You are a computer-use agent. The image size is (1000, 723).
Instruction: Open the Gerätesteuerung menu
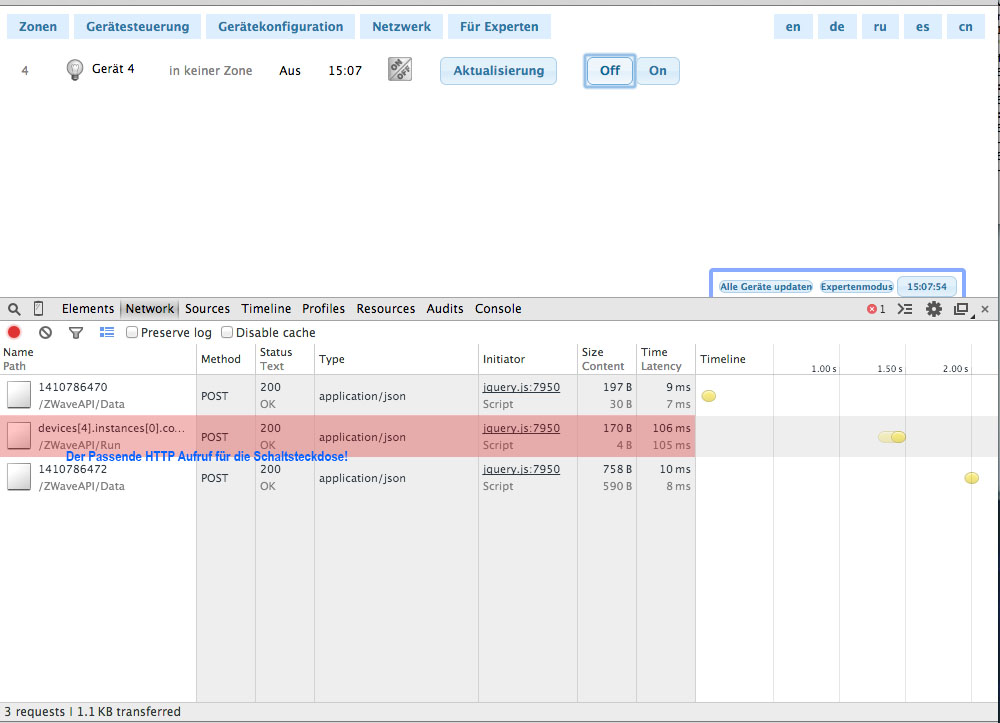coord(137,27)
